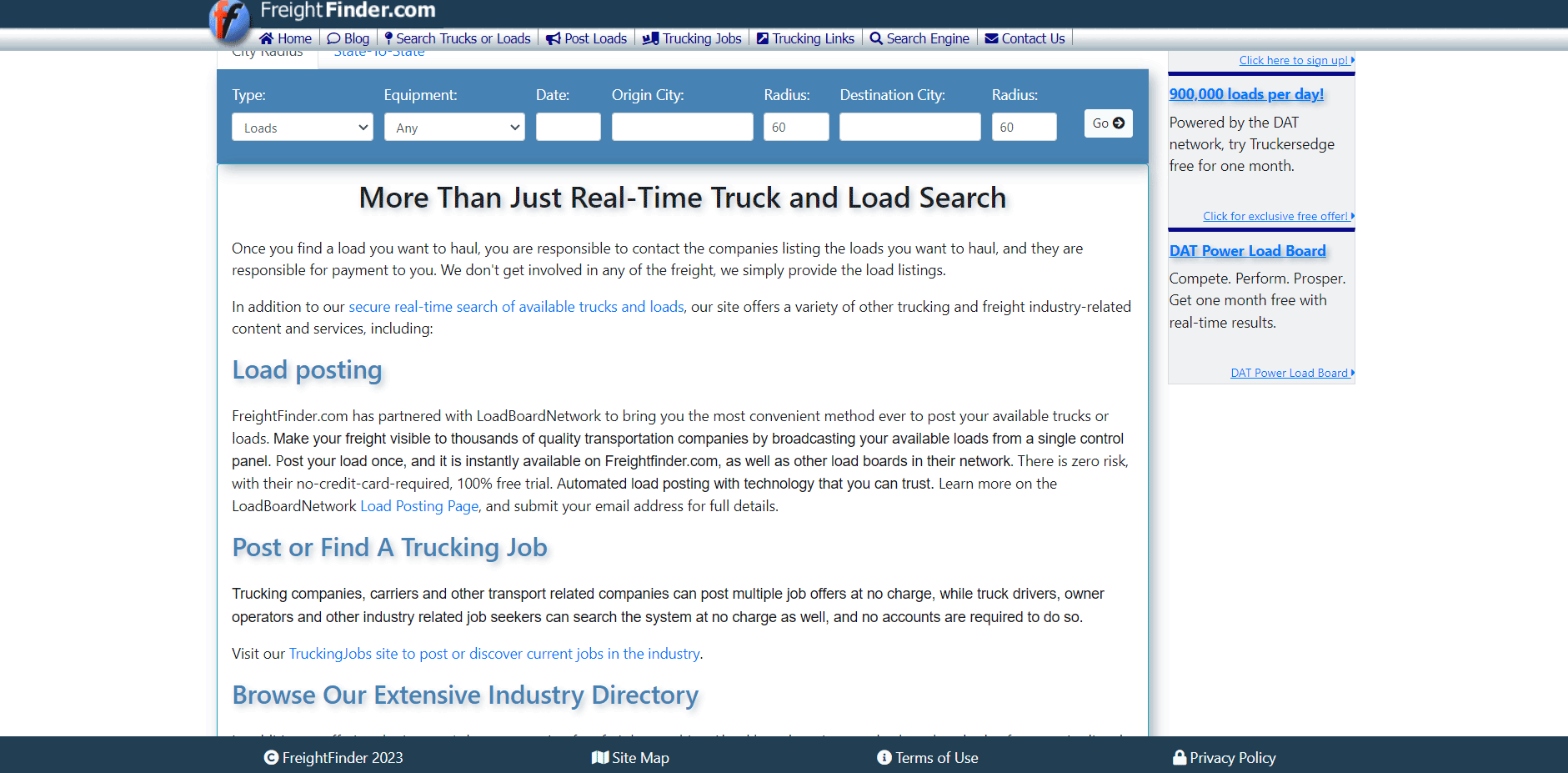Open the Type dropdown showing Loads
Screen dimensions: 1568x773
(x=302, y=127)
